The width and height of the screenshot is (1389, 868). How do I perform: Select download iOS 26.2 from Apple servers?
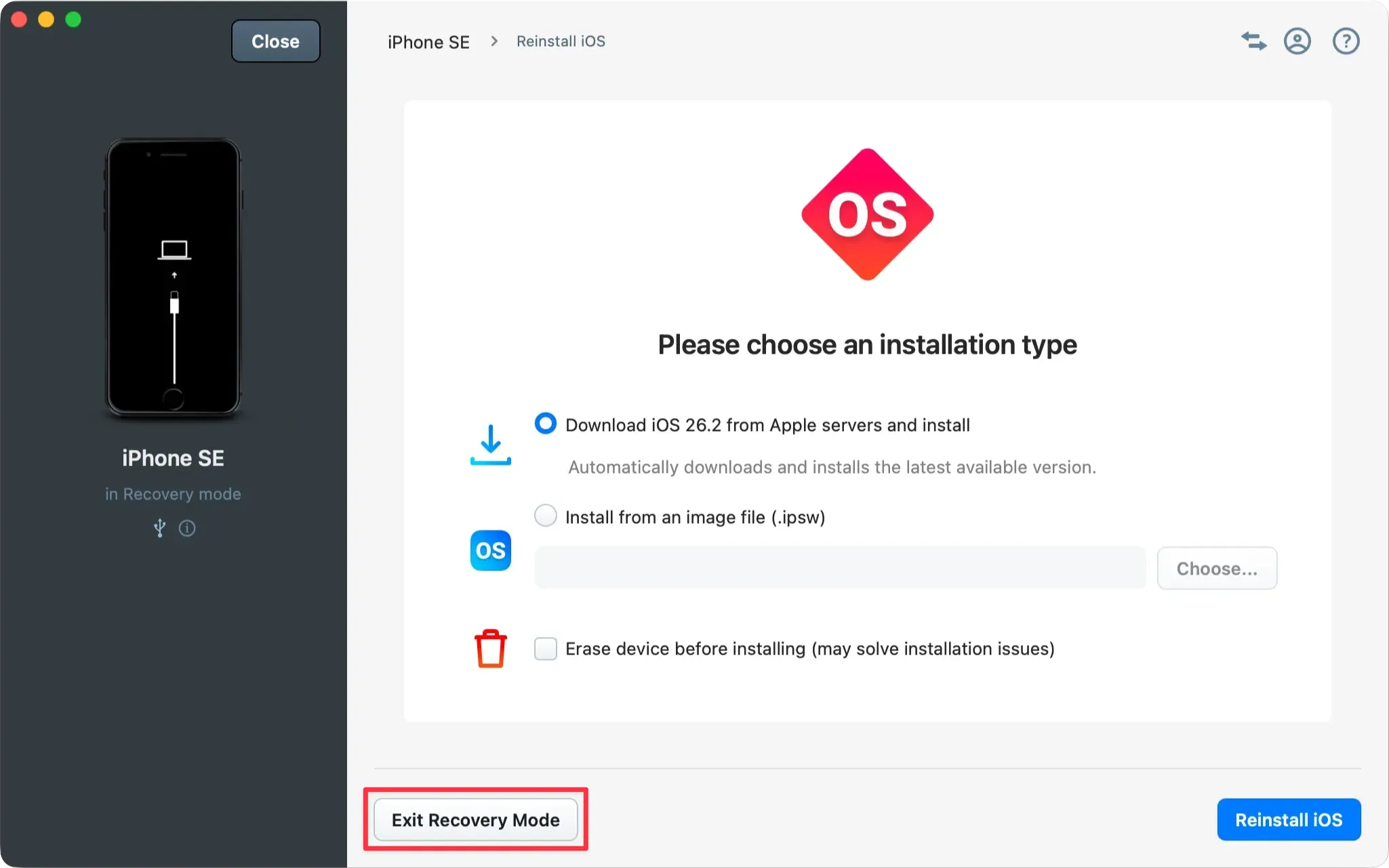pyautogui.click(x=544, y=423)
